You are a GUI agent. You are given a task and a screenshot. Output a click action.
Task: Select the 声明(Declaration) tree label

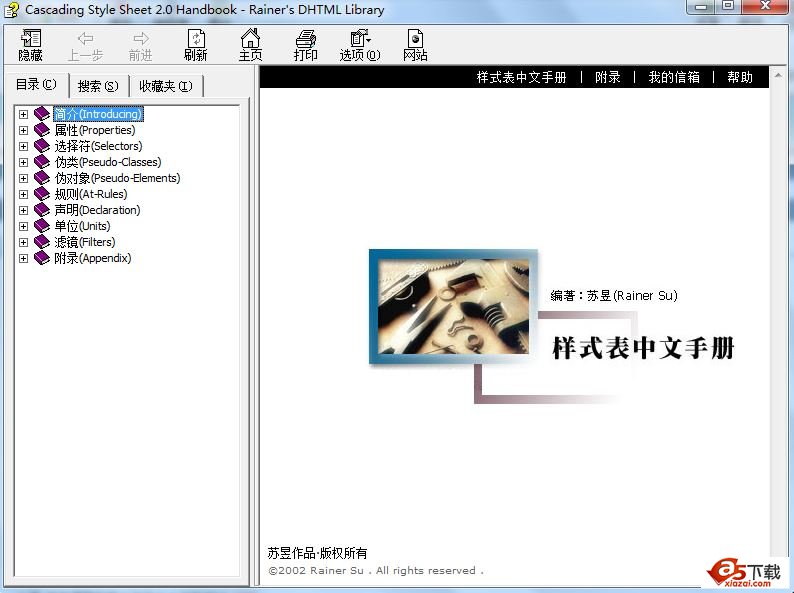point(97,210)
